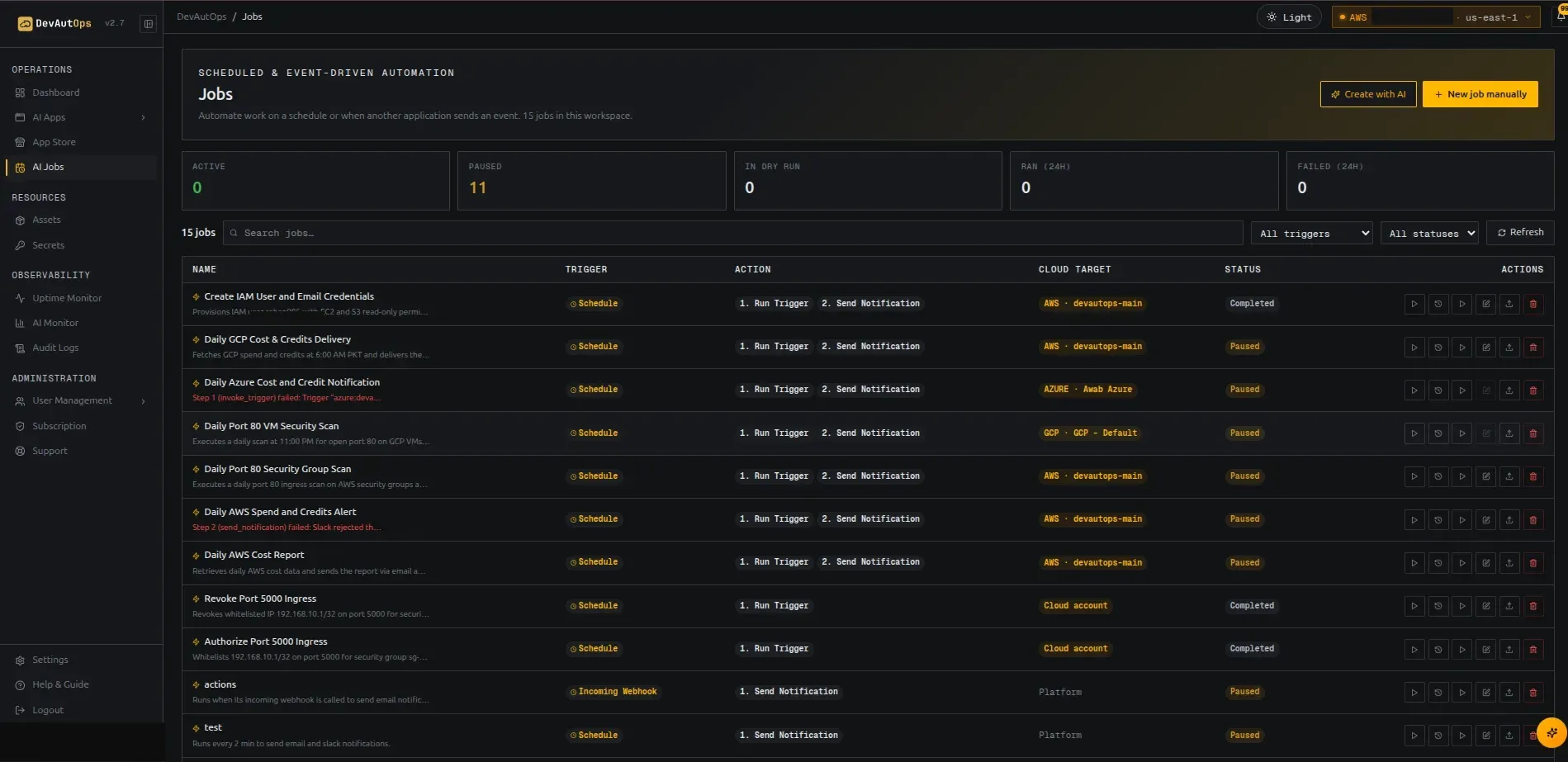The image size is (1568, 762).
Task: Open the All statuses filter dropdown
Action: coord(1429,234)
